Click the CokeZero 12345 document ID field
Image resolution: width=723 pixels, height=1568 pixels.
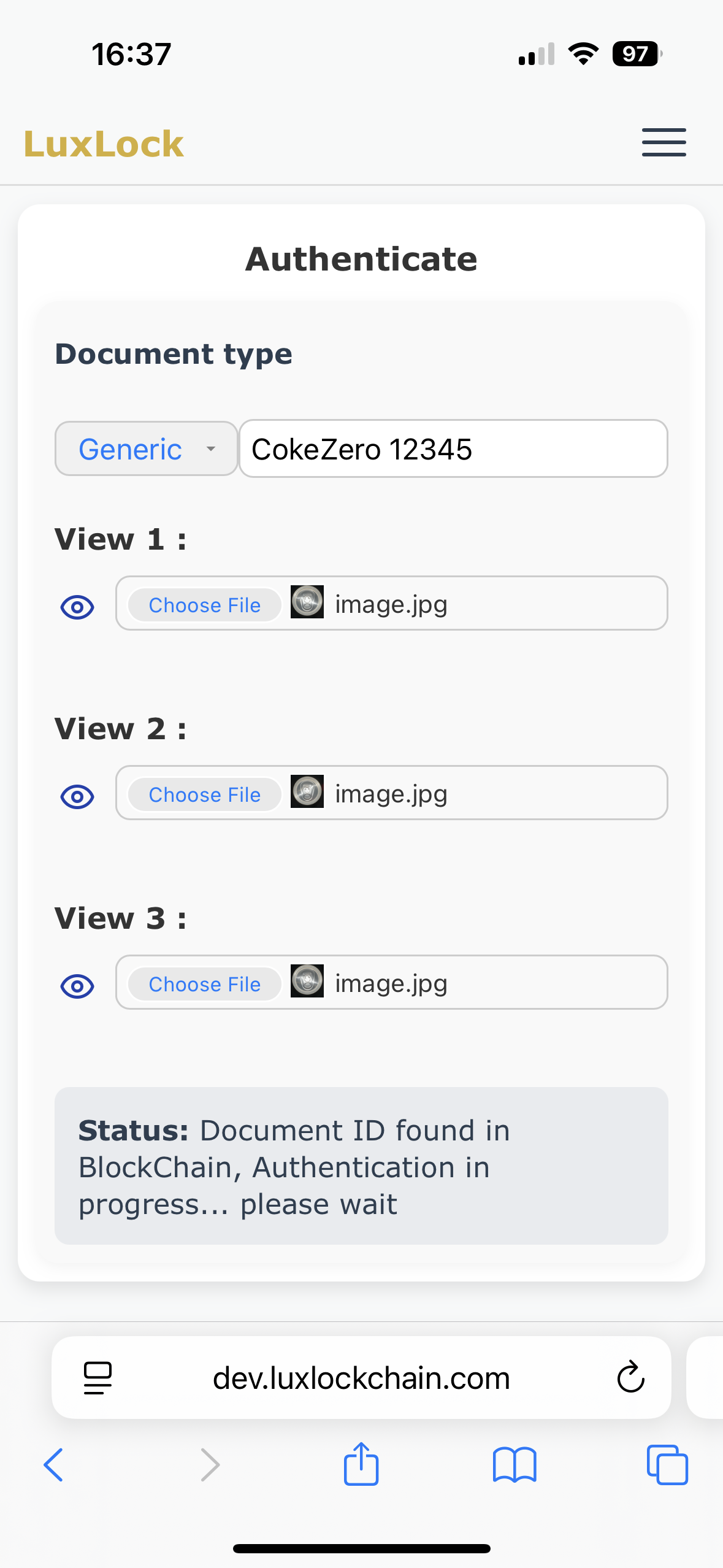click(x=453, y=449)
